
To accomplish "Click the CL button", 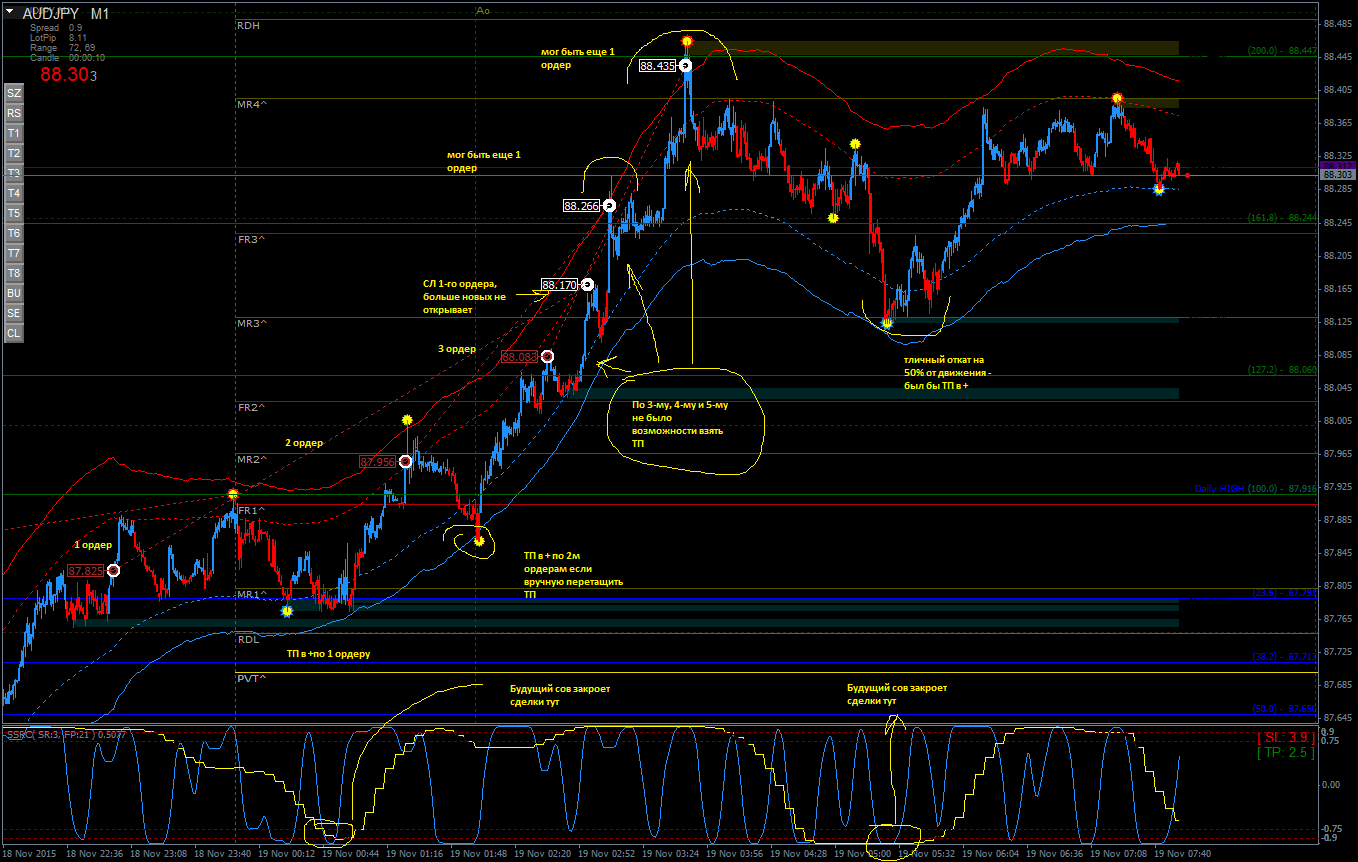I will coord(14,333).
